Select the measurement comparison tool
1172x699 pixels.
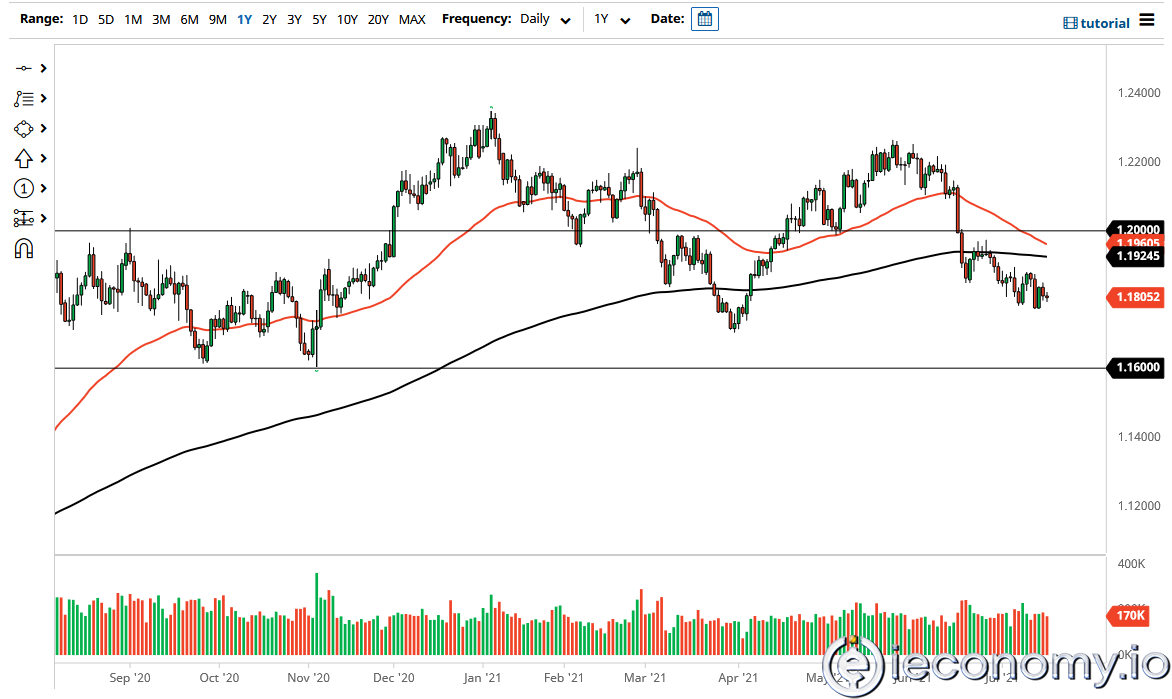point(22,218)
